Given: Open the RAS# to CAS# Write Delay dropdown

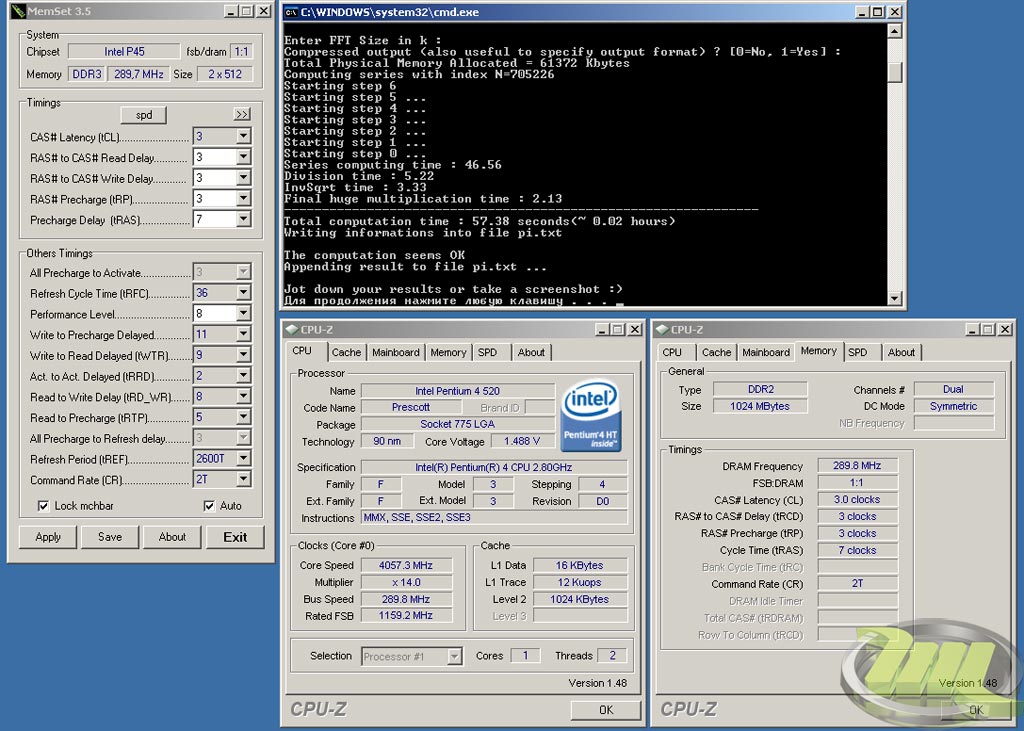Looking at the screenshot, I should coord(243,178).
